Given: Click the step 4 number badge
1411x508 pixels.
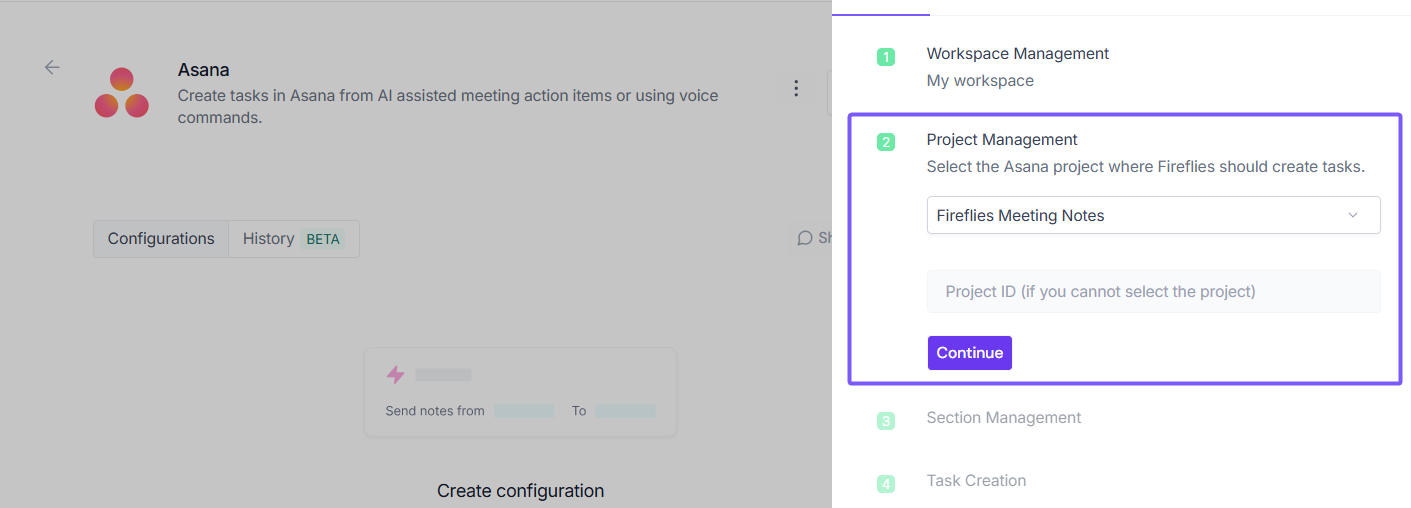Looking at the screenshot, I should [886, 484].
